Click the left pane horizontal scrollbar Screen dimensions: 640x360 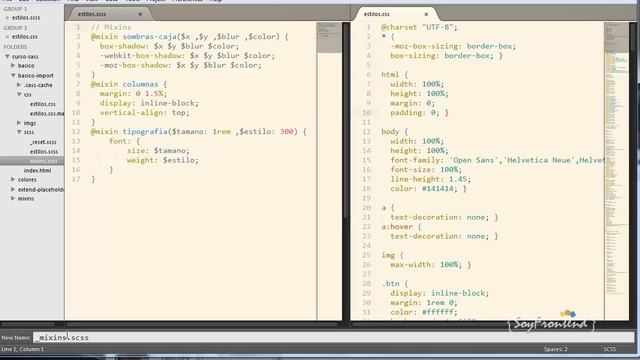(x=202, y=324)
